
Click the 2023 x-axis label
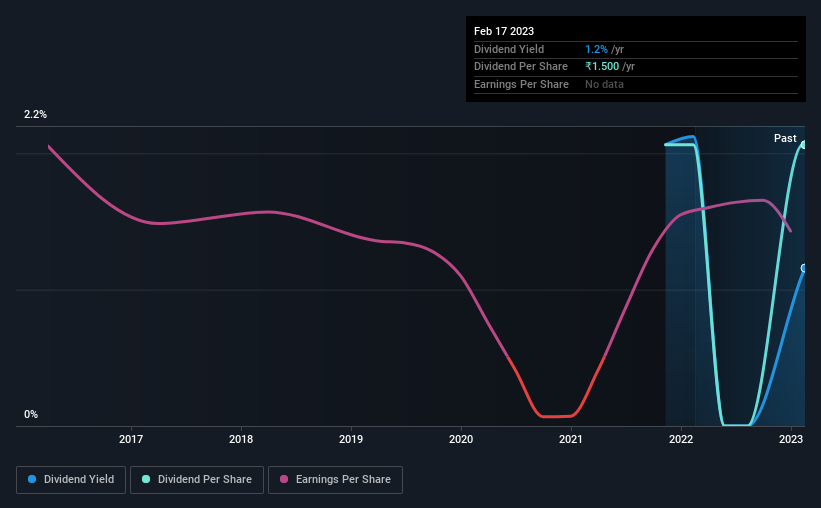(x=791, y=439)
